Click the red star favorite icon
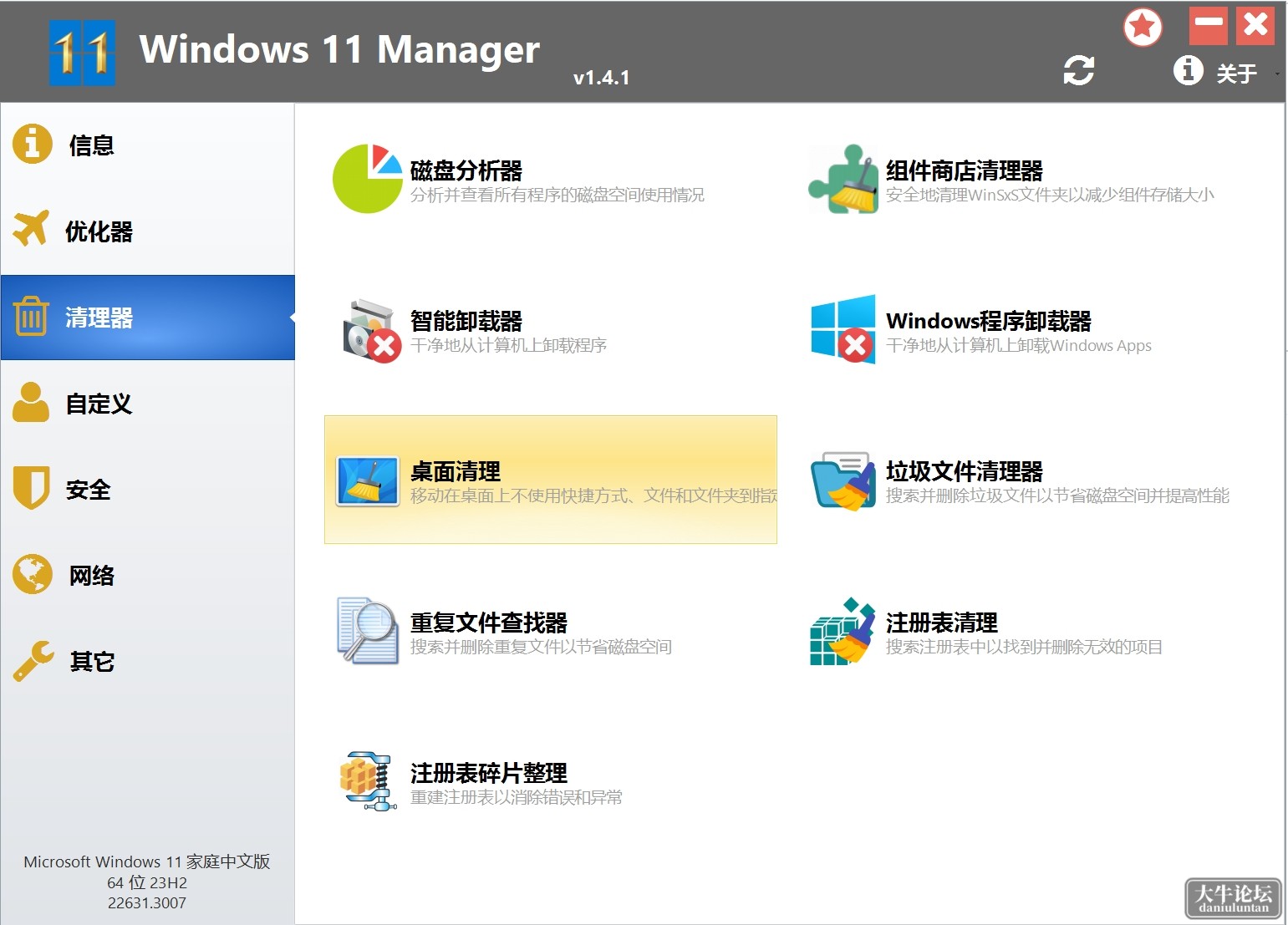The image size is (1288, 925). [x=1142, y=28]
